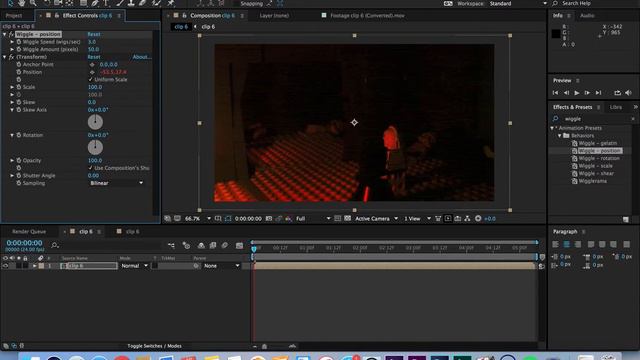Open the 66.7% magnification dropdown
Screen dimensions: 640x360
click(198, 219)
